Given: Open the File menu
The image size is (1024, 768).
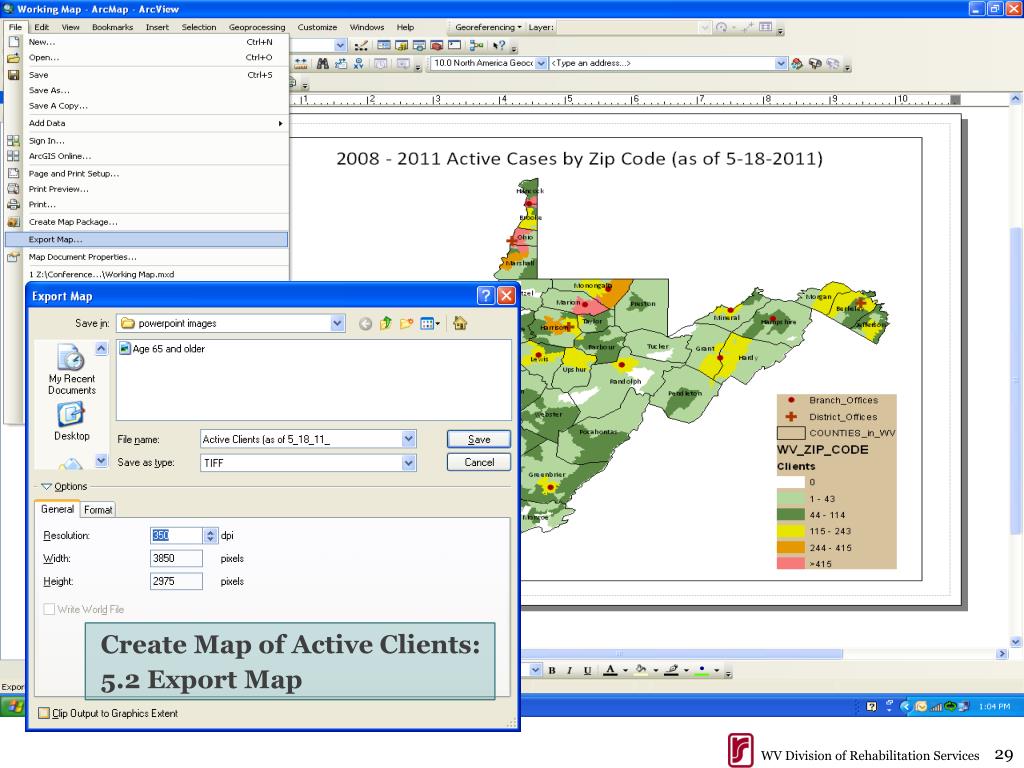Looking at the screenshot, I should 15,27.
